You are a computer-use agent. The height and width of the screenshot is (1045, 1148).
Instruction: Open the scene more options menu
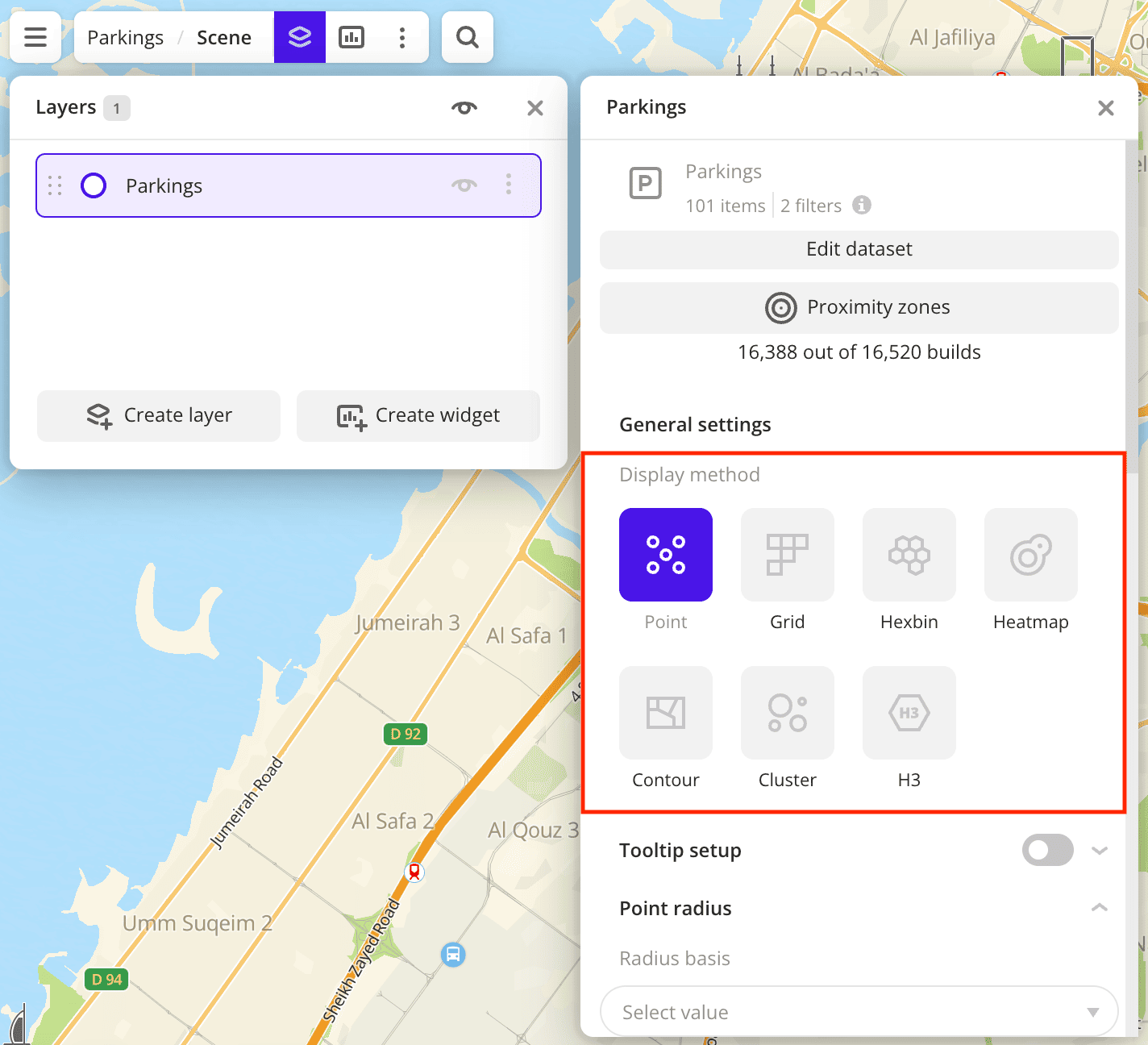tap(402, 37)
